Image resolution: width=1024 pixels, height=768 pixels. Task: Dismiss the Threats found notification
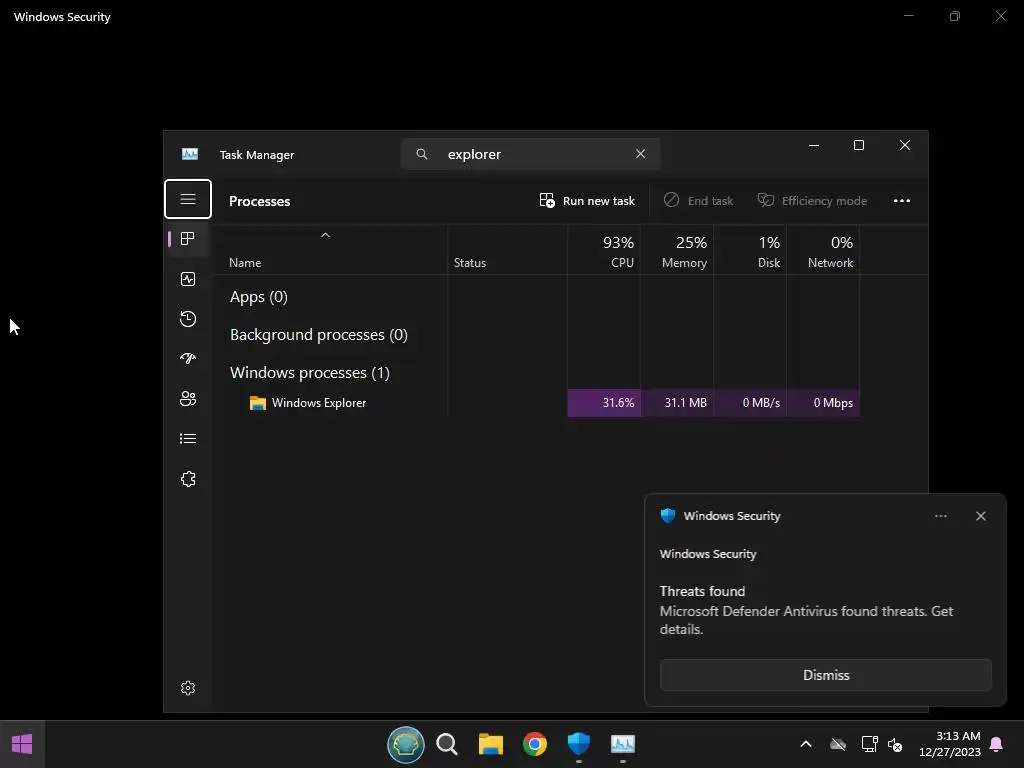click(x=825, y=675)
